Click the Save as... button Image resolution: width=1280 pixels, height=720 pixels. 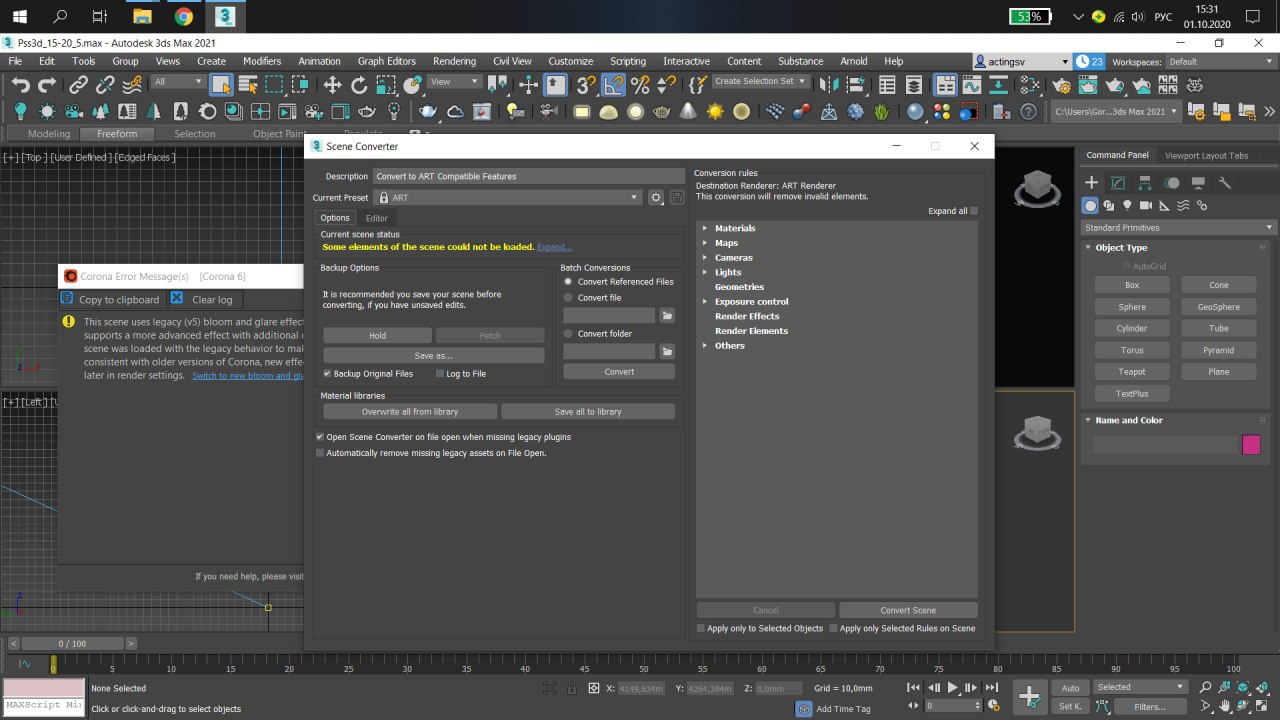[433, 355]
